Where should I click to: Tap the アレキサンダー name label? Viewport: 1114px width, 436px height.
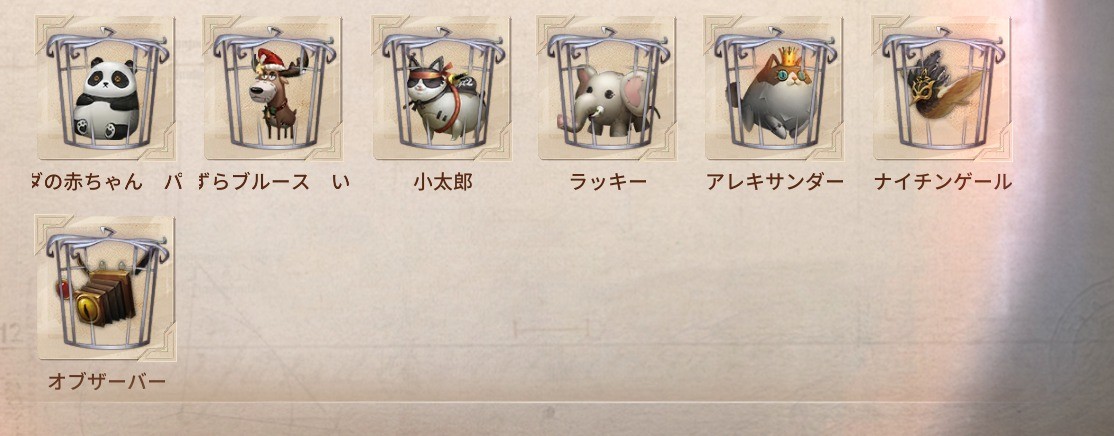pos(774,182)
